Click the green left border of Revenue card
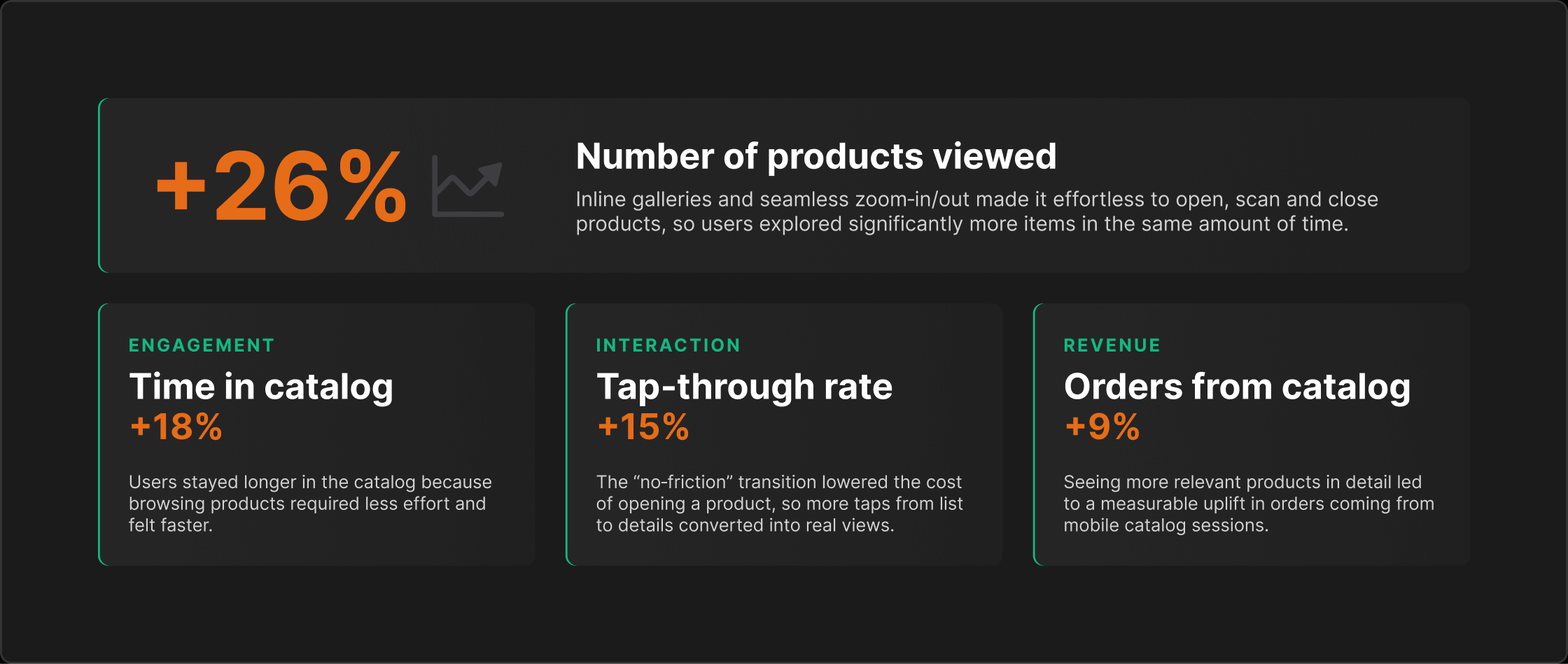1568x664 pixels. pyautogui.click(x=1035, y=434)
